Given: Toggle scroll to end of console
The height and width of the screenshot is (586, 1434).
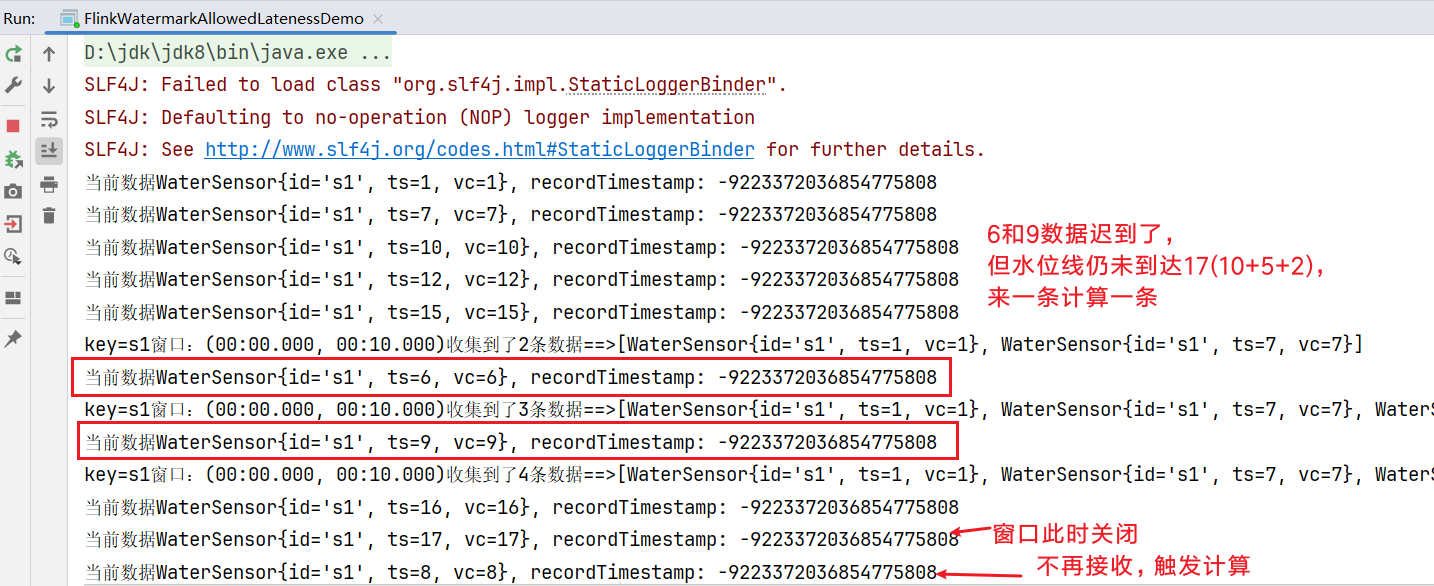Looking at the screenshot, I should point(48,151).
